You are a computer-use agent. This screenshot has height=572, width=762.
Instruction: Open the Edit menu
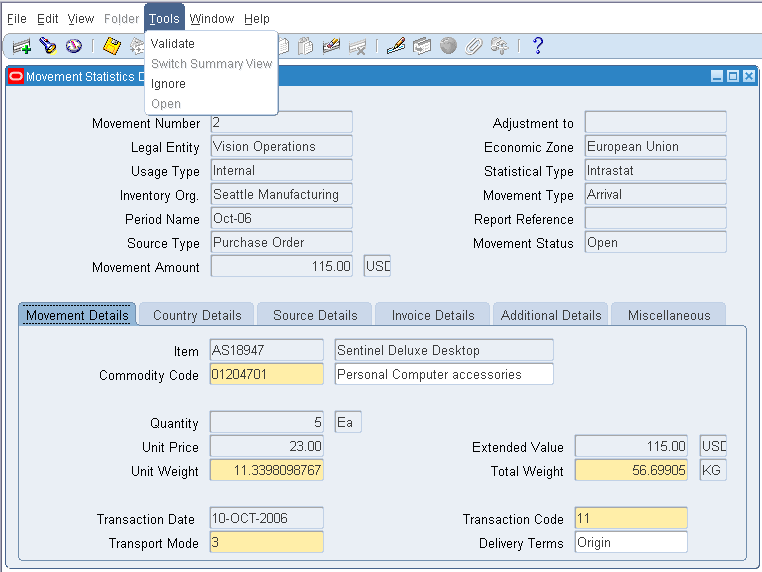coord(48,19)
